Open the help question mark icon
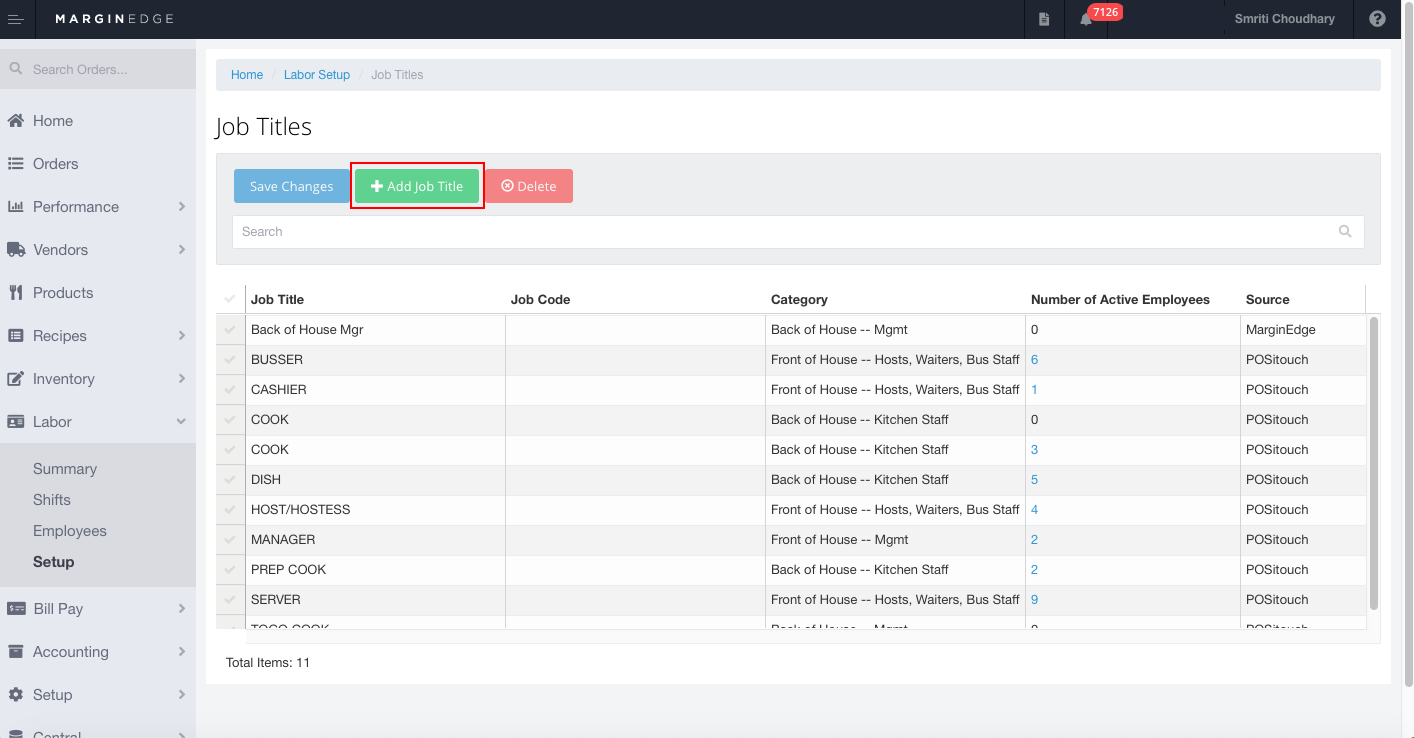The height and width of the screenshot is (738, 1414). point(1377,19)
